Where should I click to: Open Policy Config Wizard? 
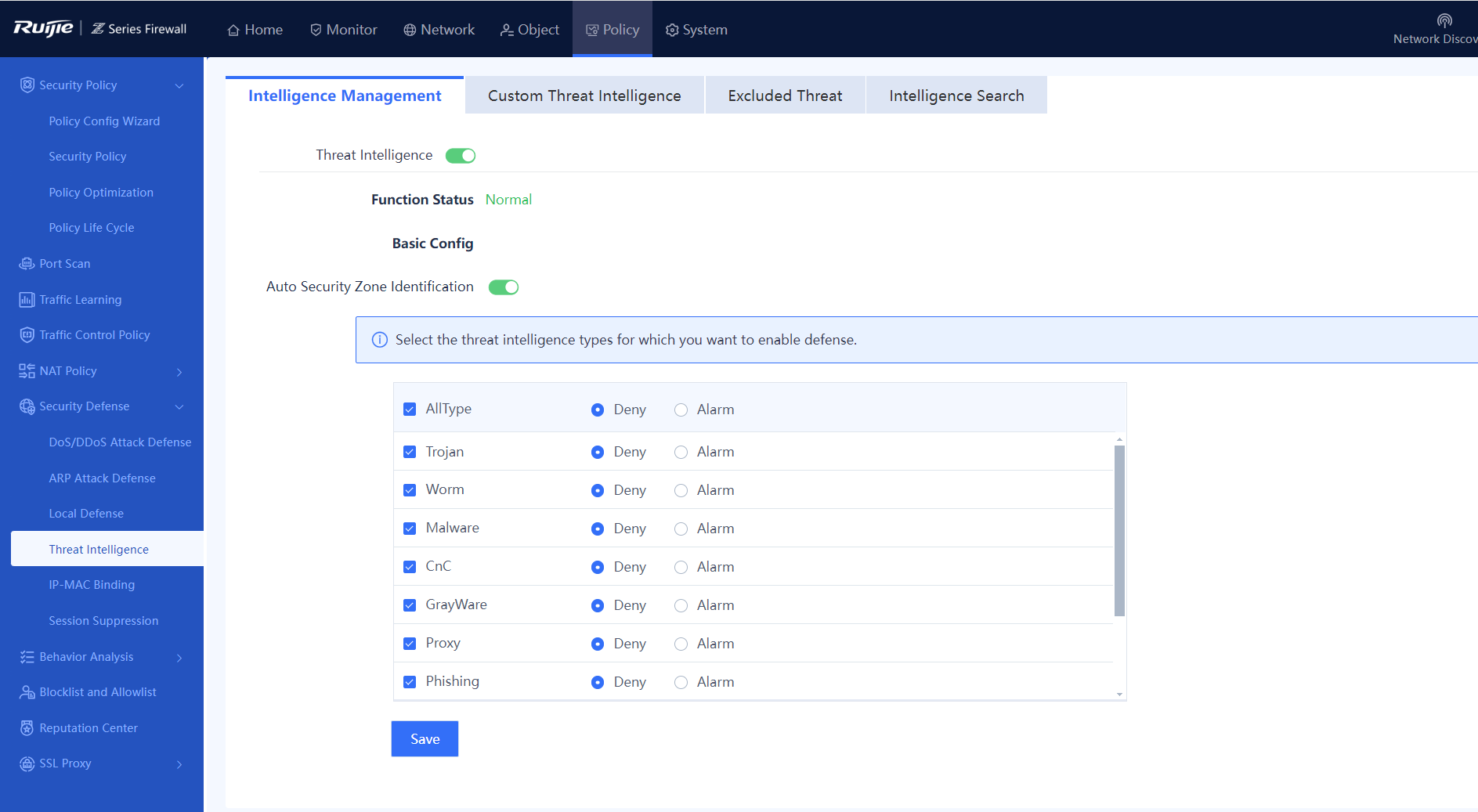(x=104, y=121)
